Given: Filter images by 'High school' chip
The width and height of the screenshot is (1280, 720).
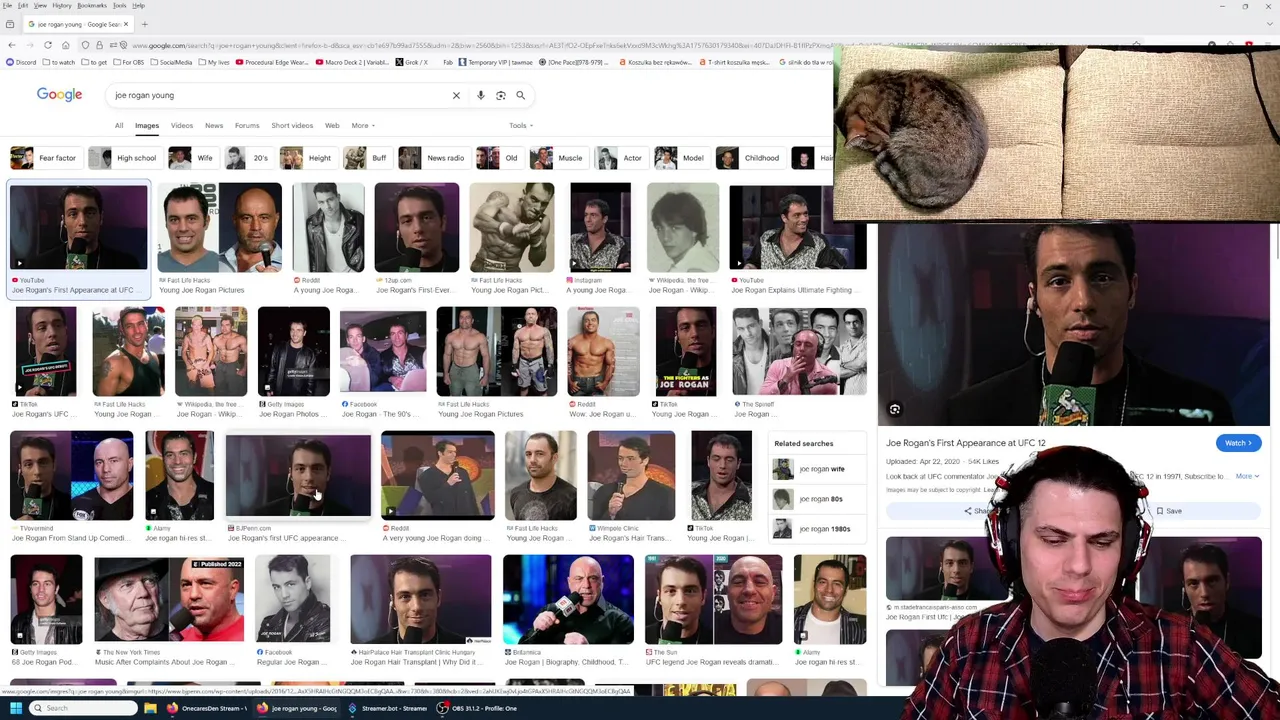Looking at the screenshot, I should 124,158.
